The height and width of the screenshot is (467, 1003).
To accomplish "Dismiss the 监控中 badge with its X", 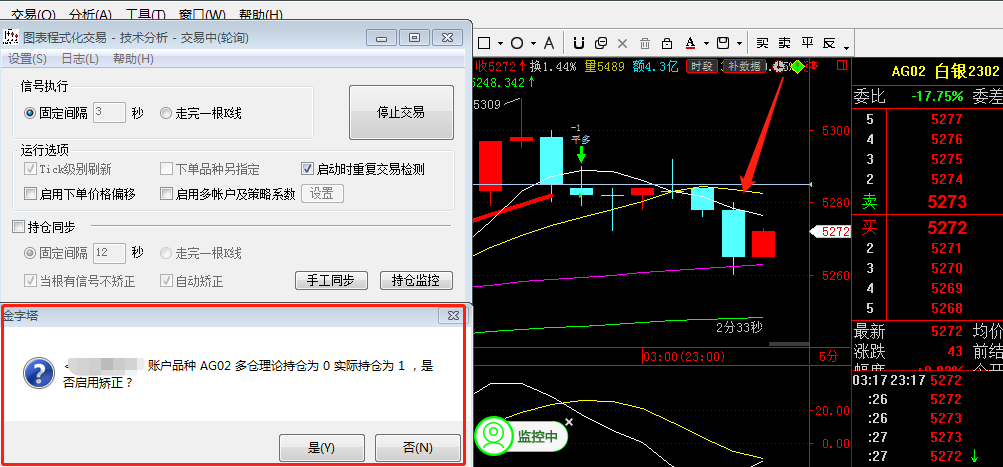I will pos(569,422).
